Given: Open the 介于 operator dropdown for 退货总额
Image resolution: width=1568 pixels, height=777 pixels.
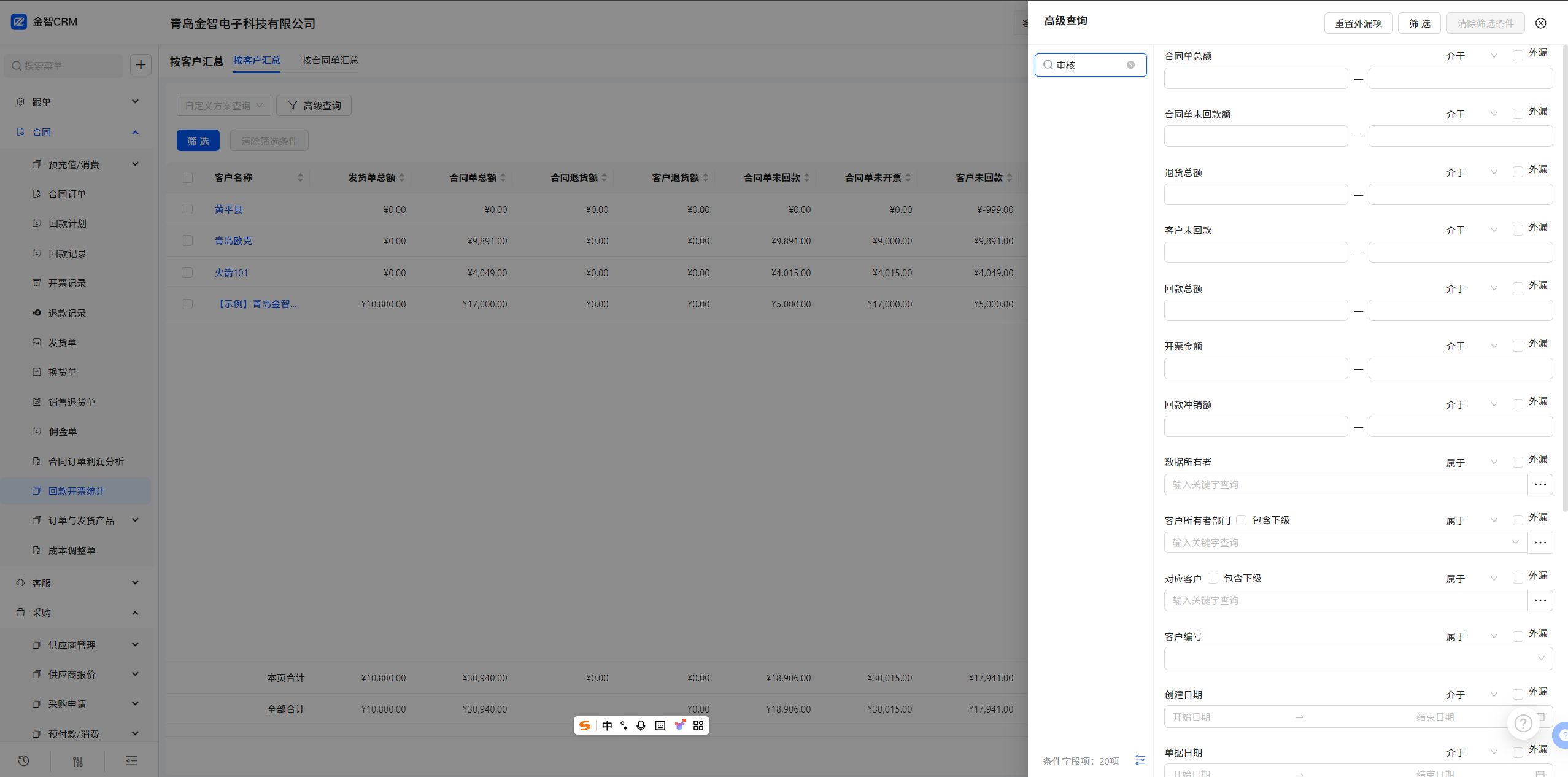Looking at the screenshot, I should tap(1471, 172).
